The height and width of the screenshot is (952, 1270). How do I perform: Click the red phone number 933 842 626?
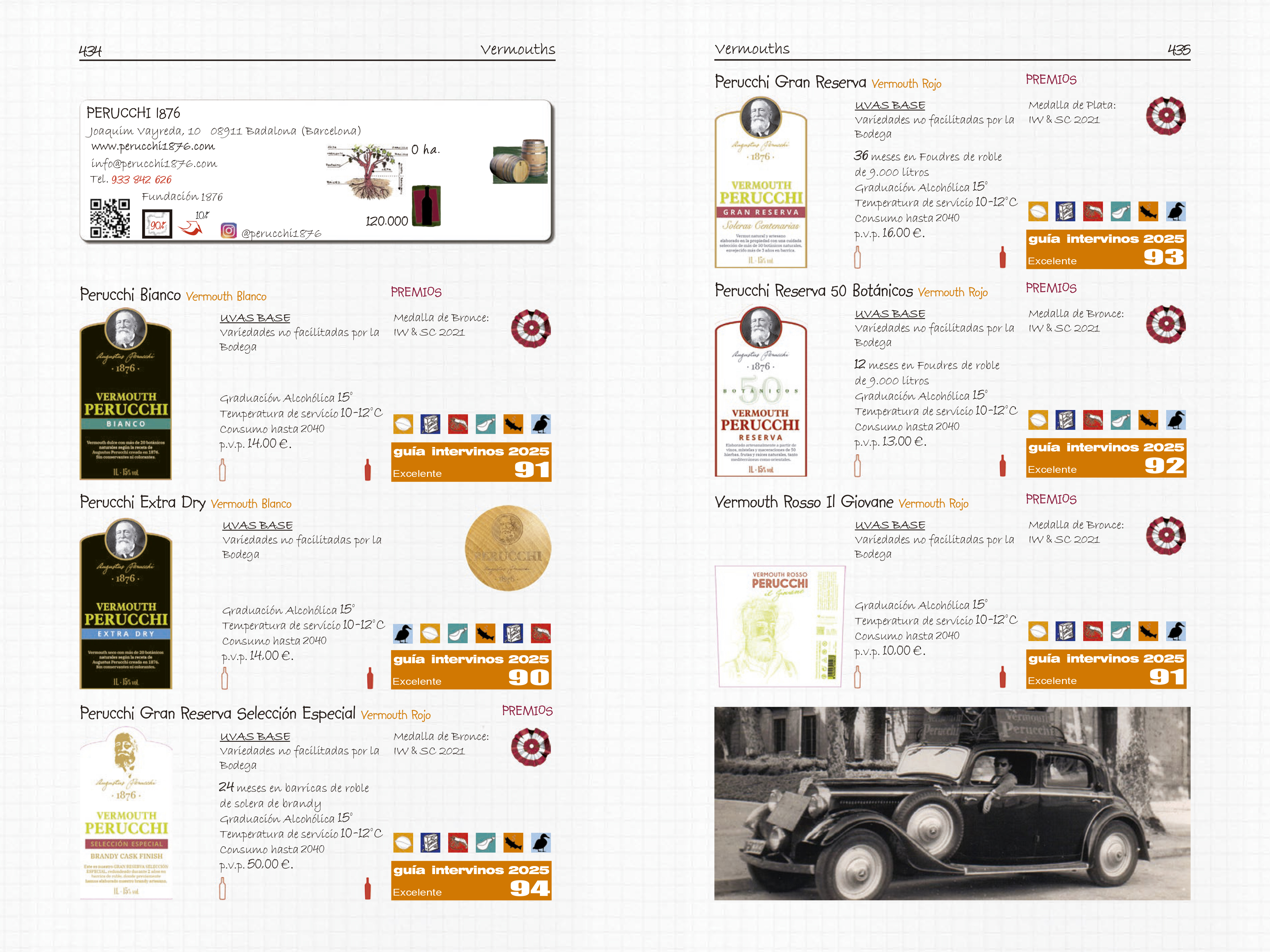(x=141, y=180)
